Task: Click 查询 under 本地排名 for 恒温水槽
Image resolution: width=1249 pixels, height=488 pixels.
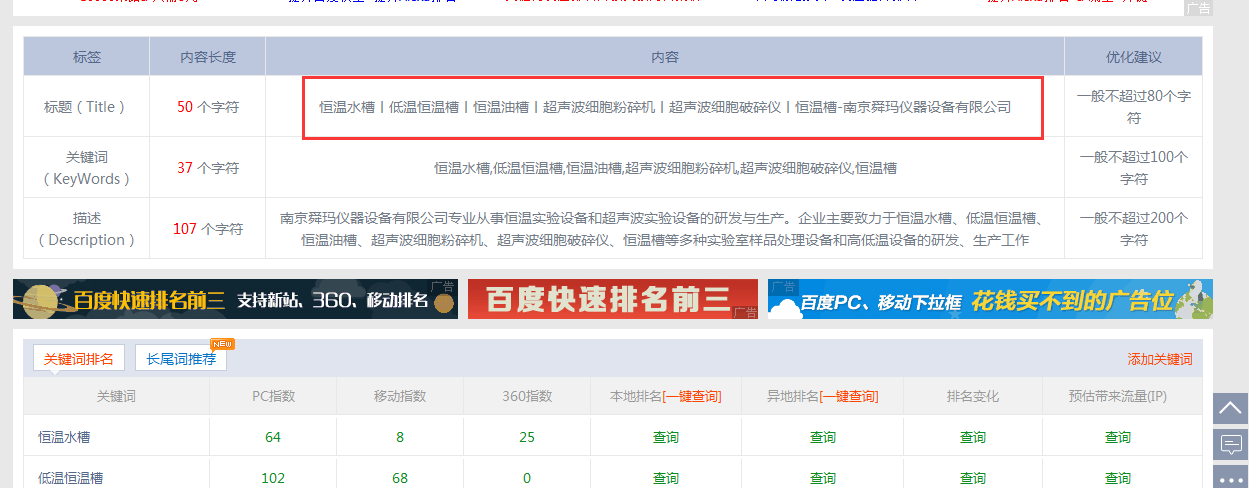Action: click(x=666, y=438)
